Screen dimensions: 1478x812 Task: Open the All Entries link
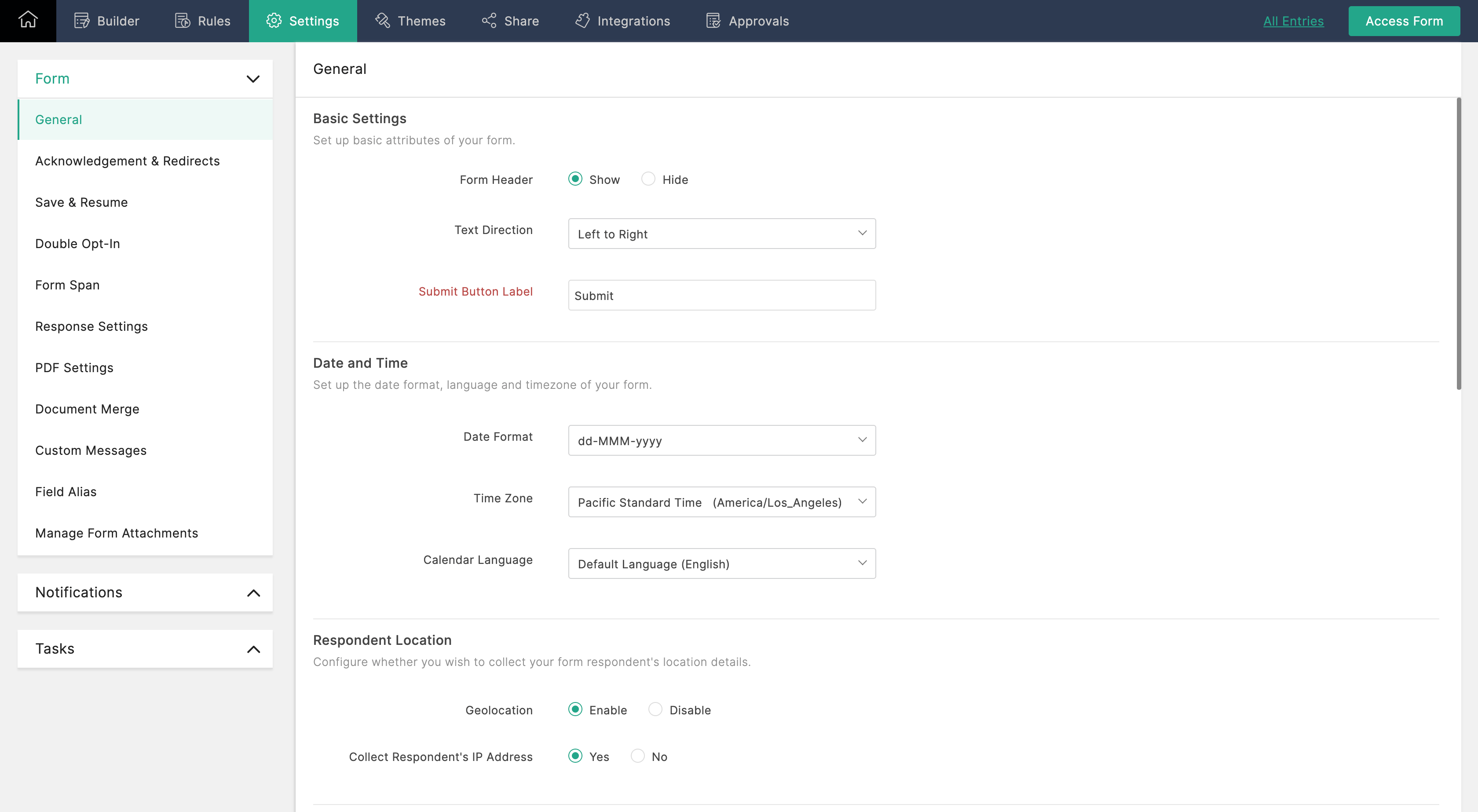tap(1293, 21)
